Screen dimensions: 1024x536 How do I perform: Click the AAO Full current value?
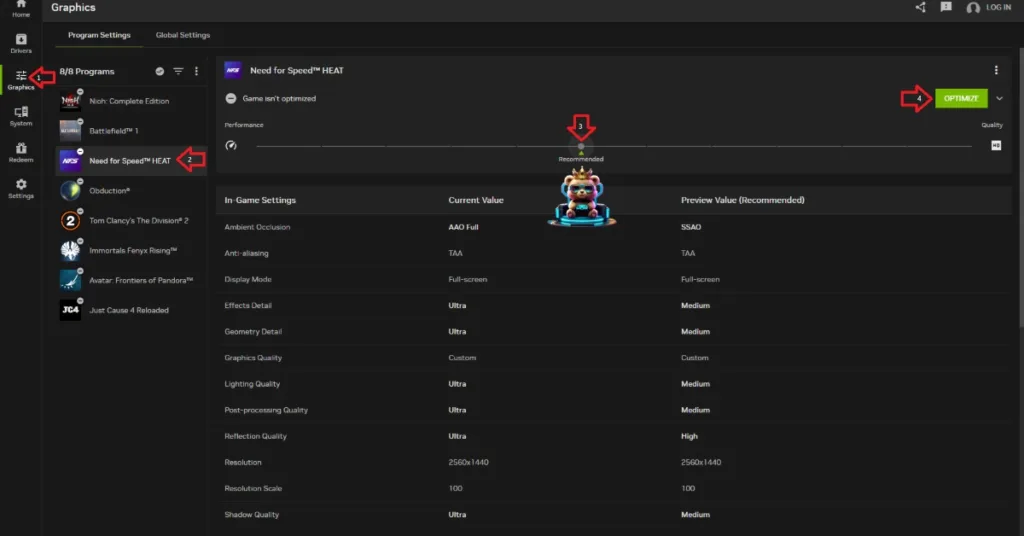pyautogui.click(x=463, y=227)
